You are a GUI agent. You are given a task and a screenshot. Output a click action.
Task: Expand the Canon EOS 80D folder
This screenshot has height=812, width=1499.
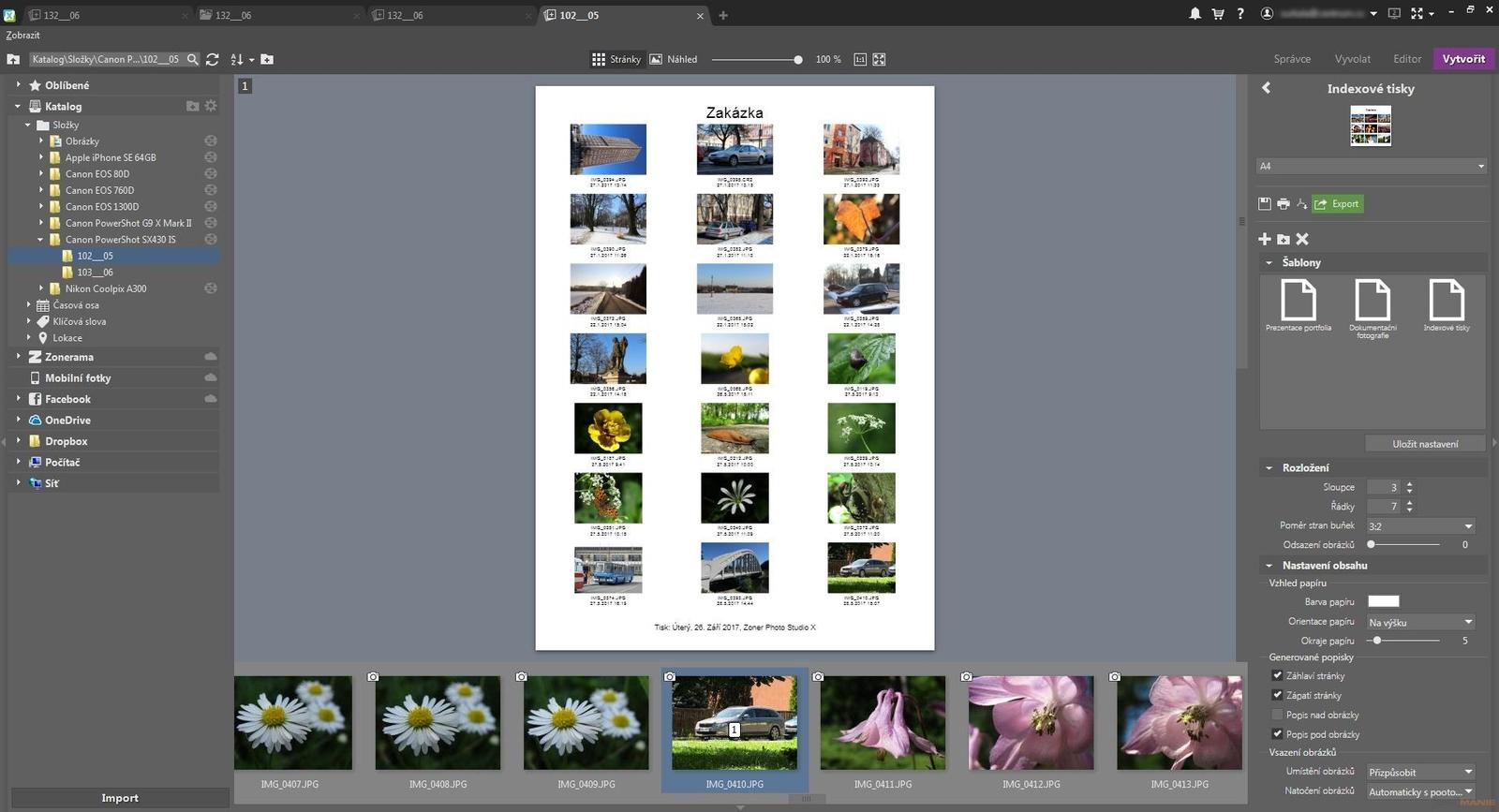(41, 173)
